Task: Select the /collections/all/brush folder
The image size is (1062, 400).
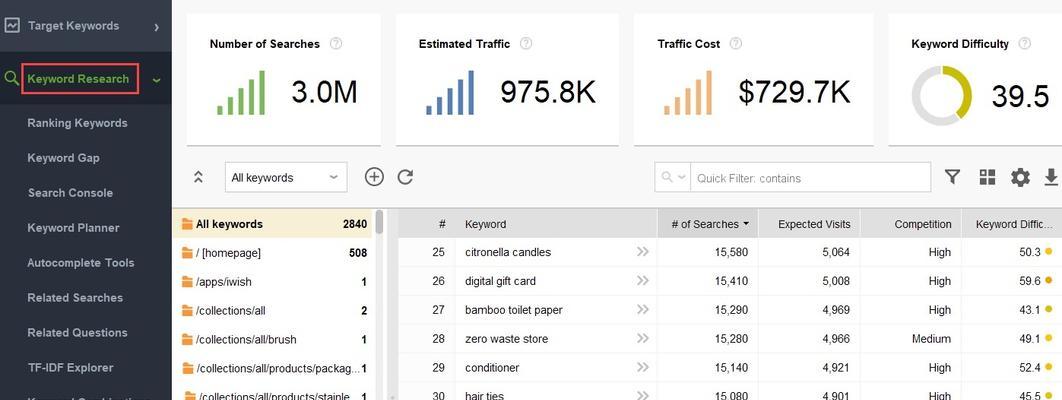Action: [274, 340]
